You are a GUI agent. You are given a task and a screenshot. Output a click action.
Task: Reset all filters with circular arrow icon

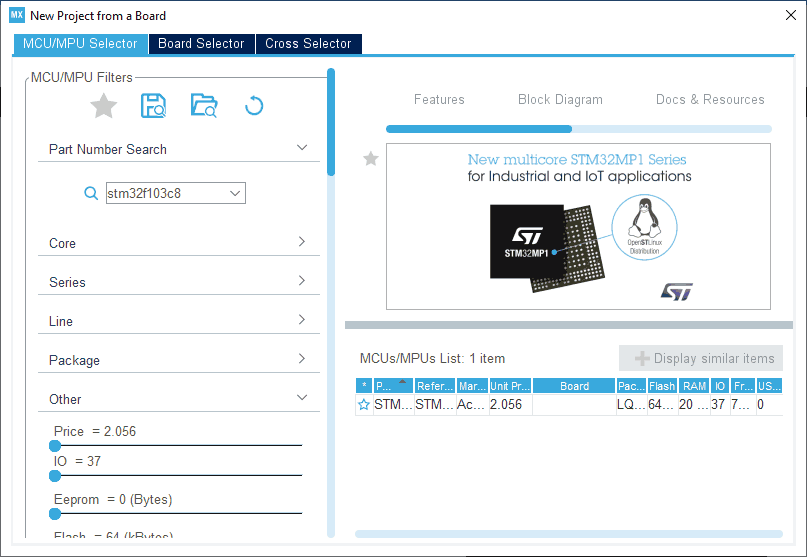coord(254,106)
